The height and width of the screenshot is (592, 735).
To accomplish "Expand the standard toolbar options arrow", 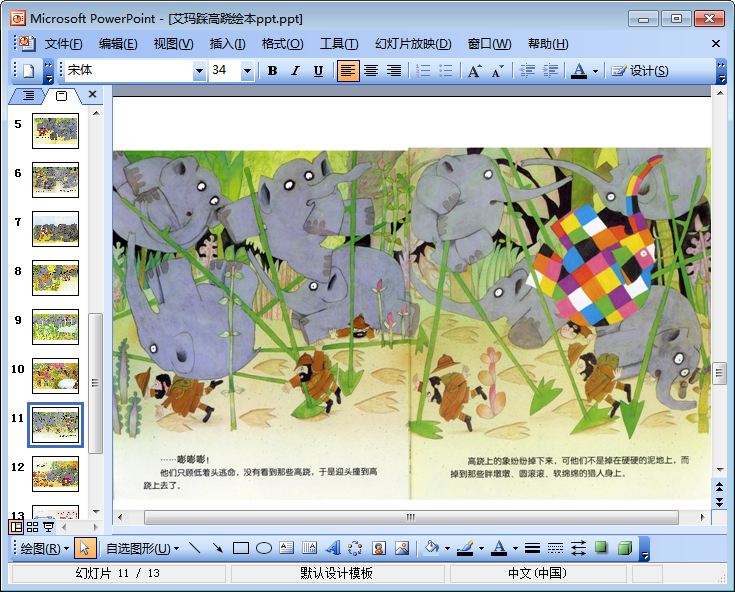I will pyautogui.click(x=48, y=71).
